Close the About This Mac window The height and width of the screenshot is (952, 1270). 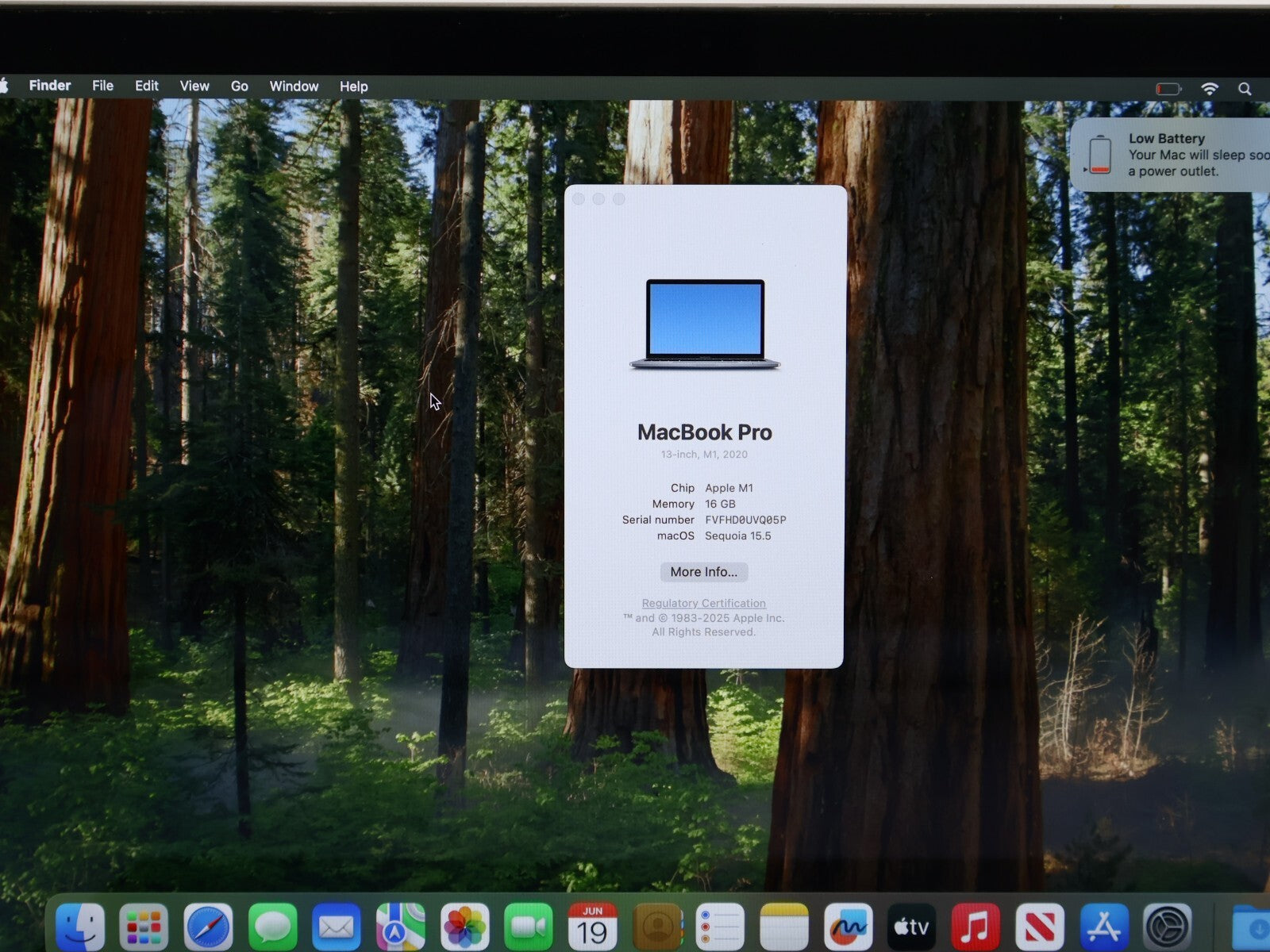point(579,199)
